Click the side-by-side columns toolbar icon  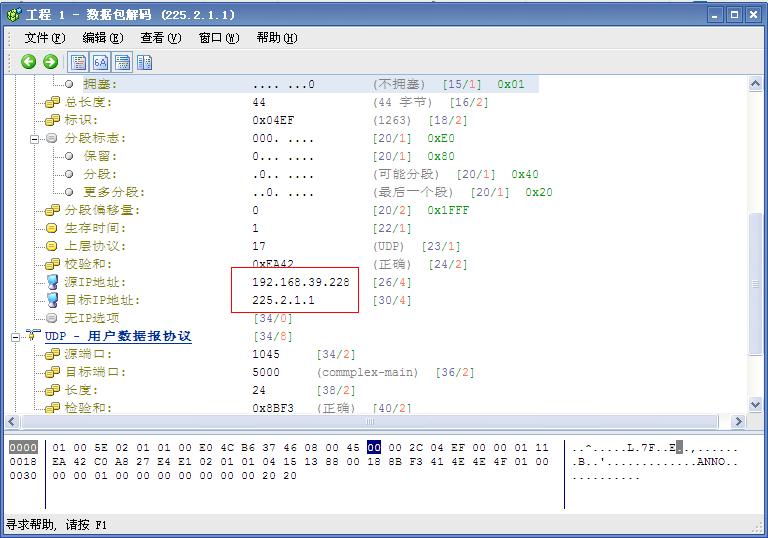[x=144, y=62]
